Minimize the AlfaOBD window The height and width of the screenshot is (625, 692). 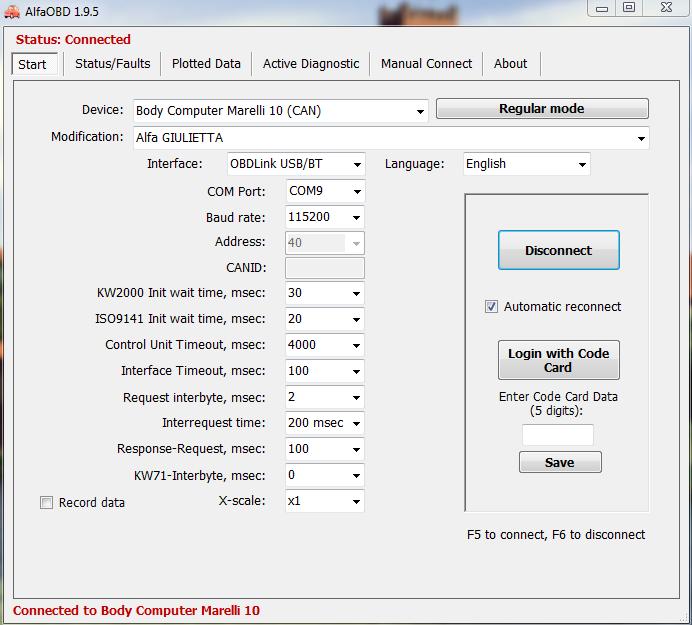(602, 8)
